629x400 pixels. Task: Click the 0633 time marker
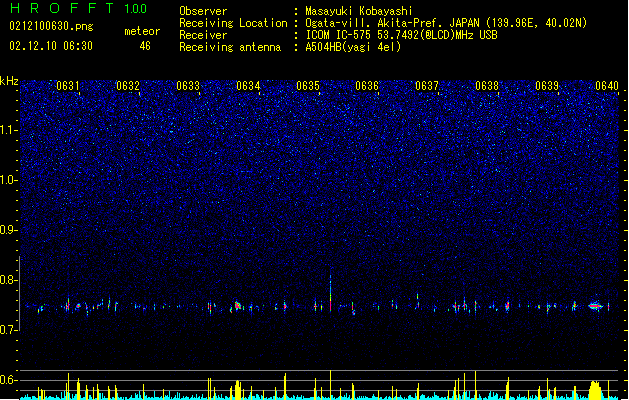pyautogui.click(x=188, y=85)
